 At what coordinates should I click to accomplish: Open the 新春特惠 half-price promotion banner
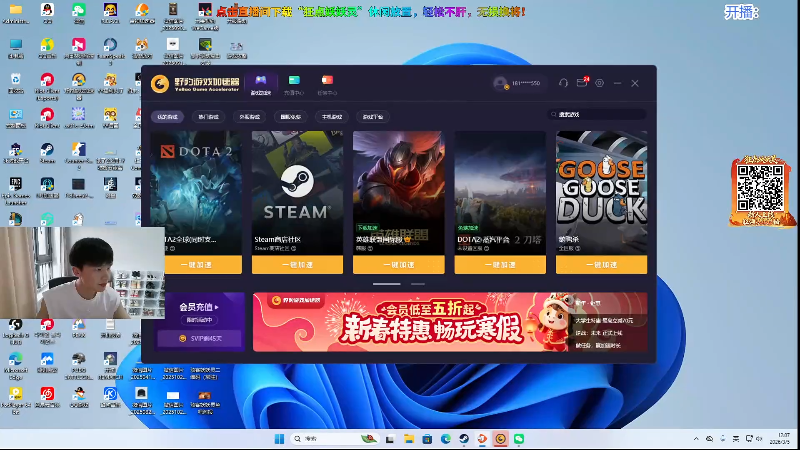coord(450,322)
